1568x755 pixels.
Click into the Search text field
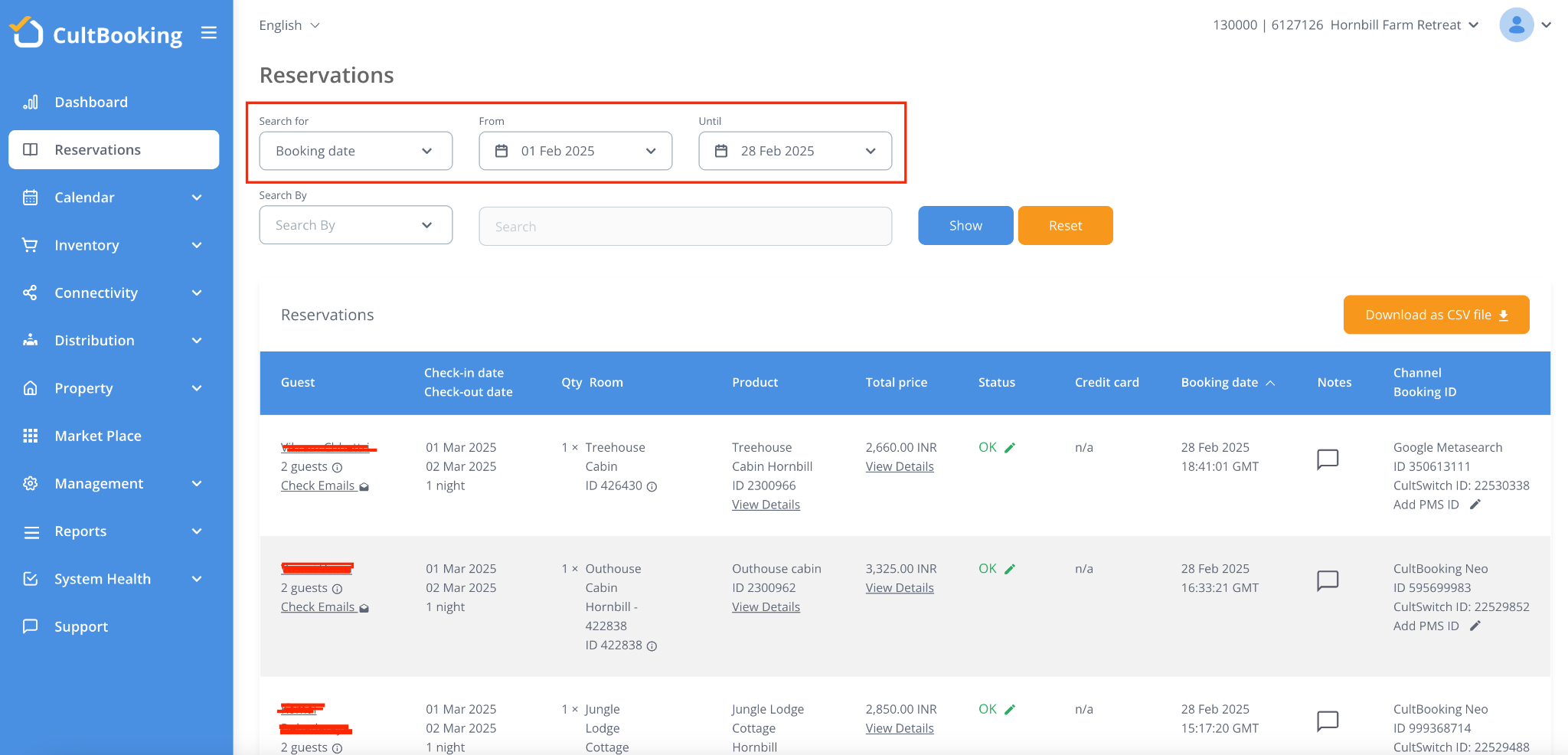(x=684, y=227)
